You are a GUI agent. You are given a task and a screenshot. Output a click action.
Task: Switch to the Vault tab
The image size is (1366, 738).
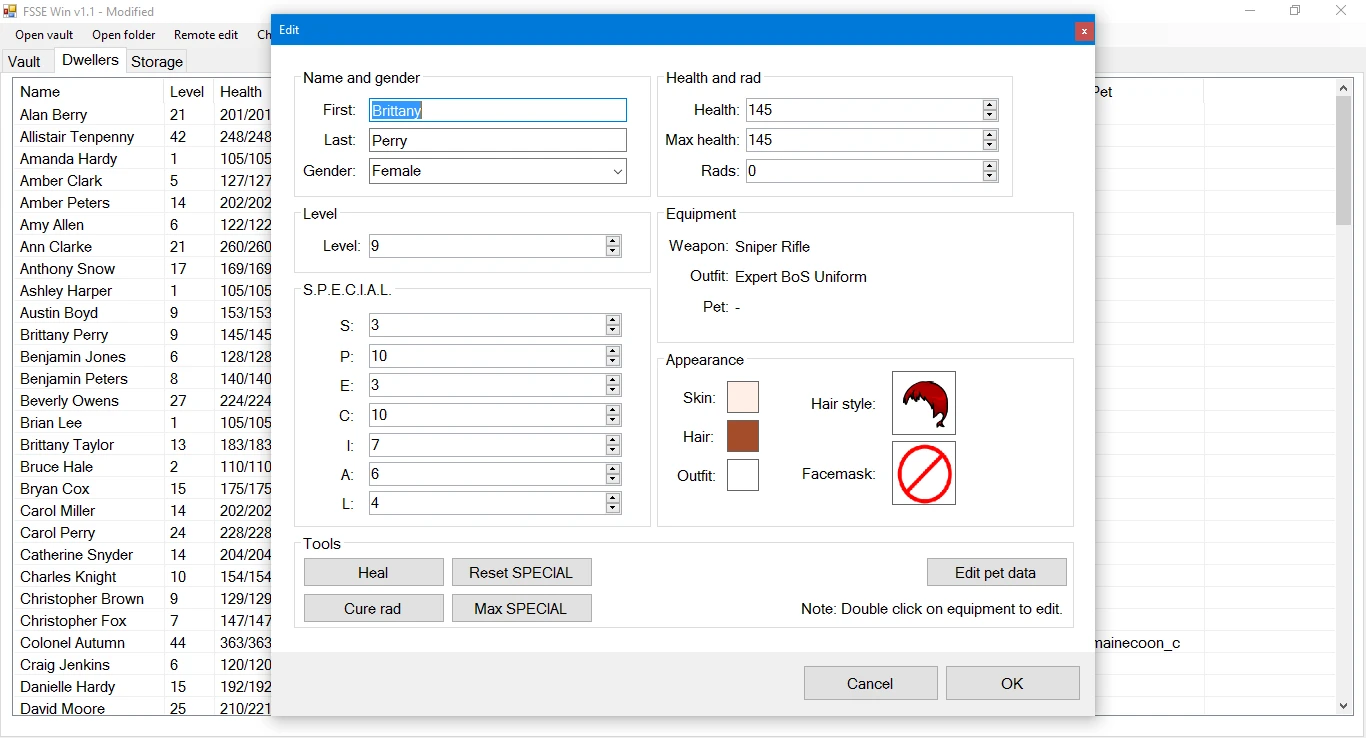(x=24, y=61)
